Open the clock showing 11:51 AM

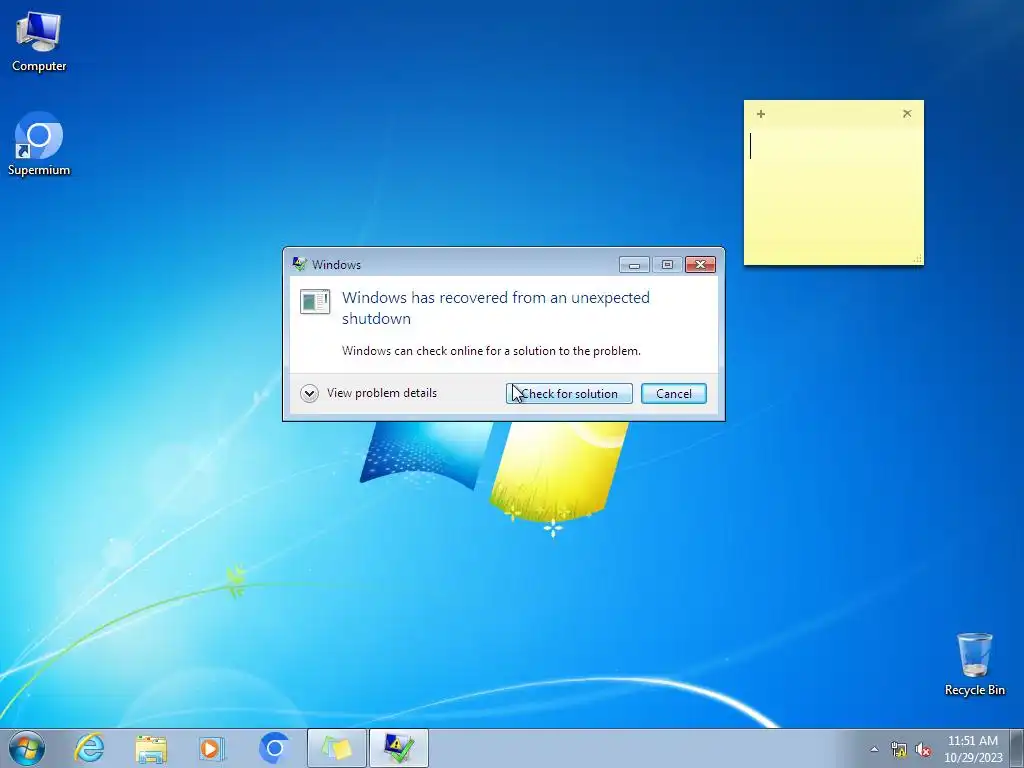(x=973, y=749)
